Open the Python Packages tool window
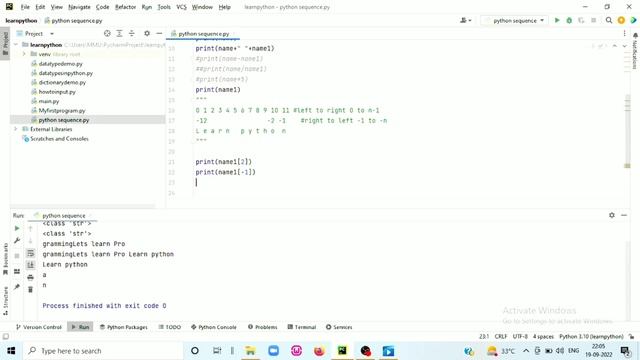640x360 pixels. 124,327
